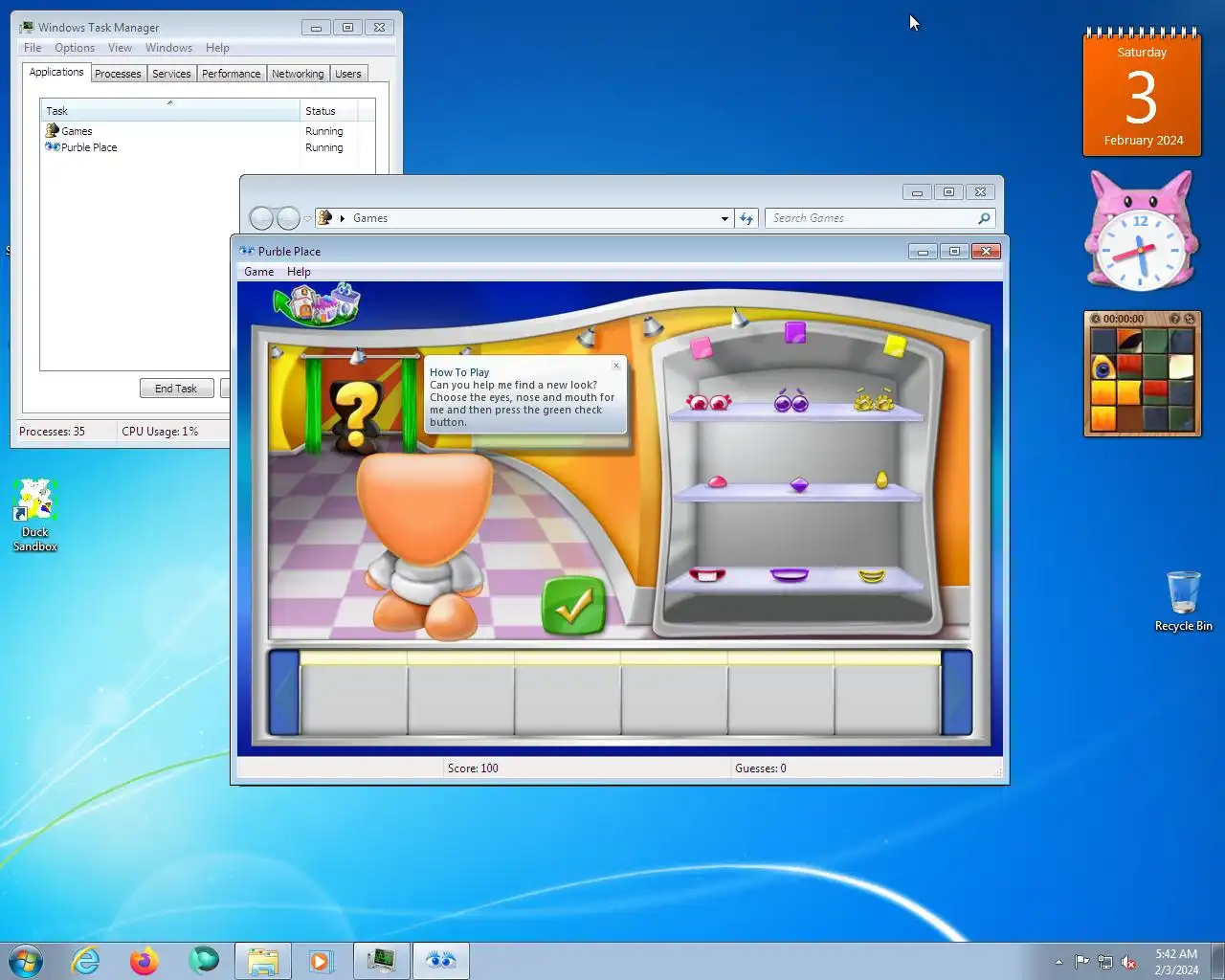Viewport: 1225px width, 980px height.
Task: Click the Purble Place village home icon
Action: coord(317,304)
